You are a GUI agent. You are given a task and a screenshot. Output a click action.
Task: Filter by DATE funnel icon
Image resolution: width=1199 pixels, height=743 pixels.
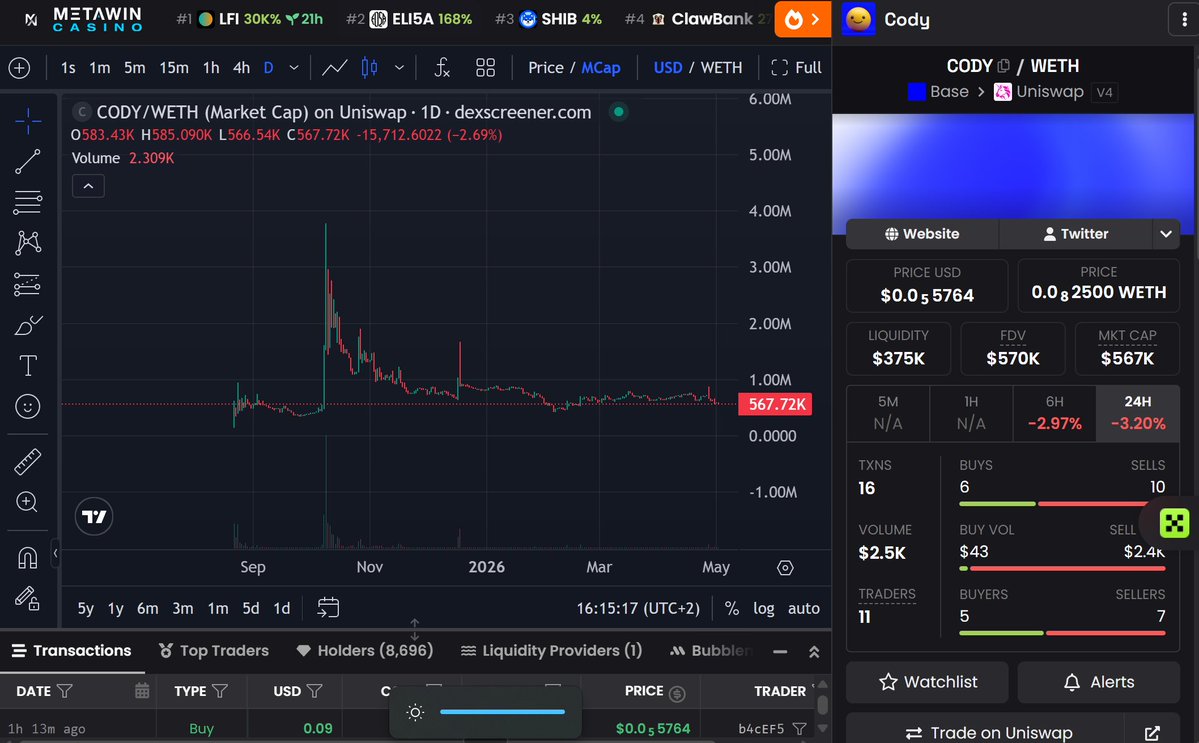pyautogui.click(x=65, y=691)
